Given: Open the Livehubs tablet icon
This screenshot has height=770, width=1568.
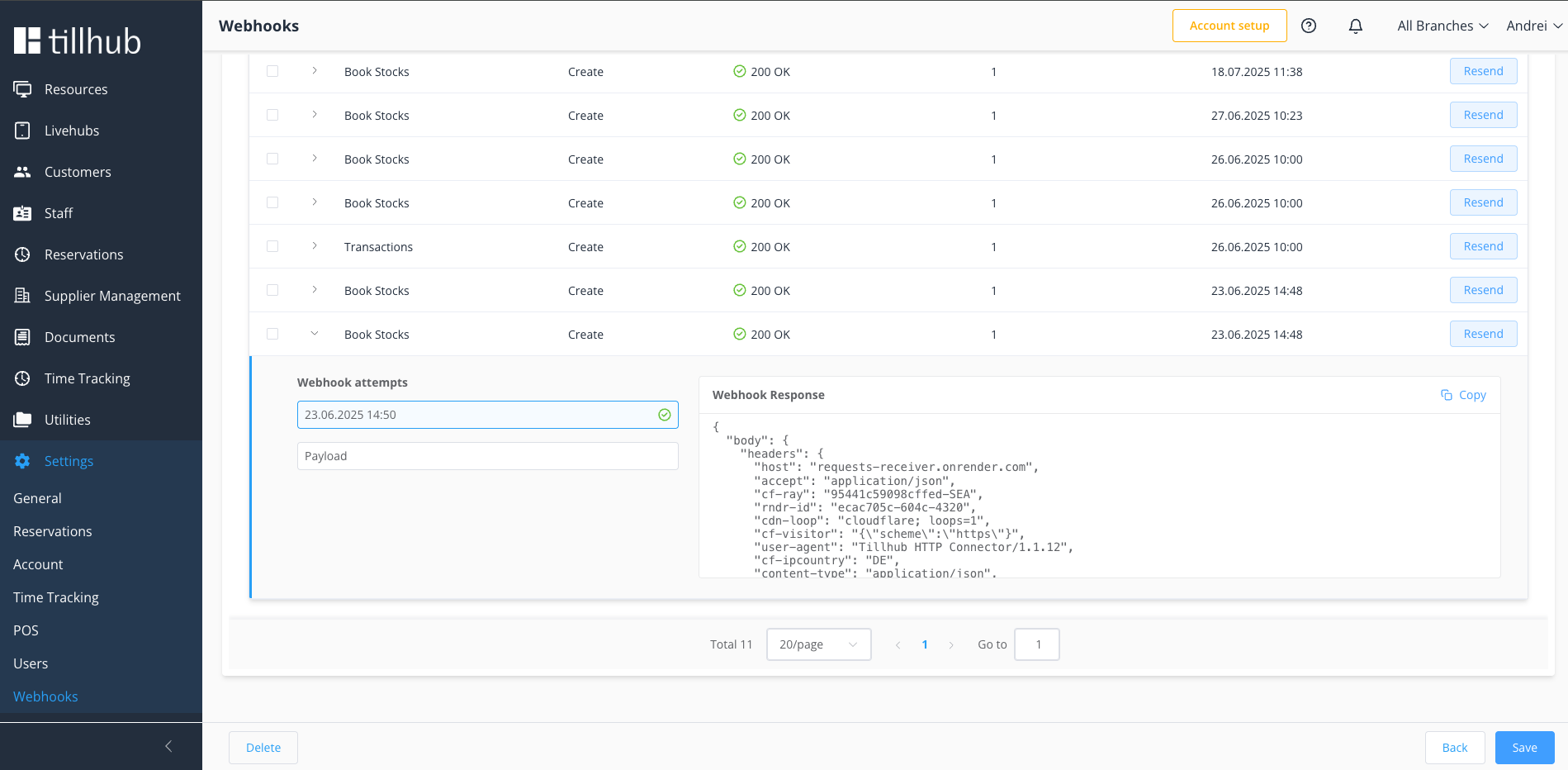Looking at the screenshot, I should pyautogui.click(x=22, y=131).
